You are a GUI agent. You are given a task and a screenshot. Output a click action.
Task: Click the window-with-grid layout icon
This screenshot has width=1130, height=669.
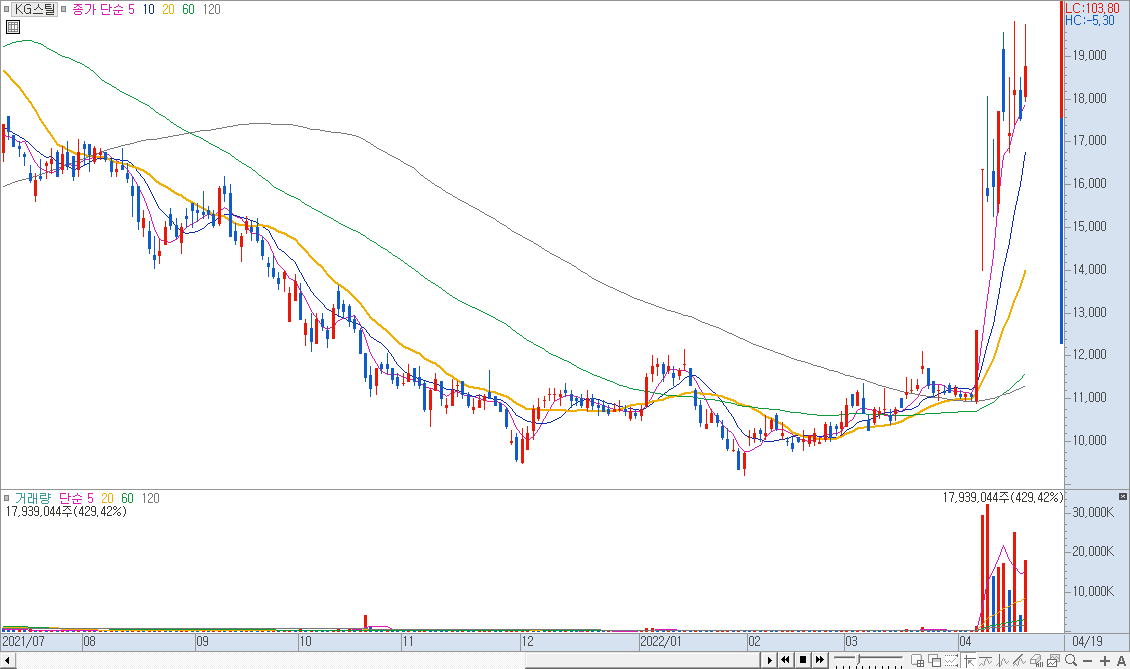click(917, 660)
